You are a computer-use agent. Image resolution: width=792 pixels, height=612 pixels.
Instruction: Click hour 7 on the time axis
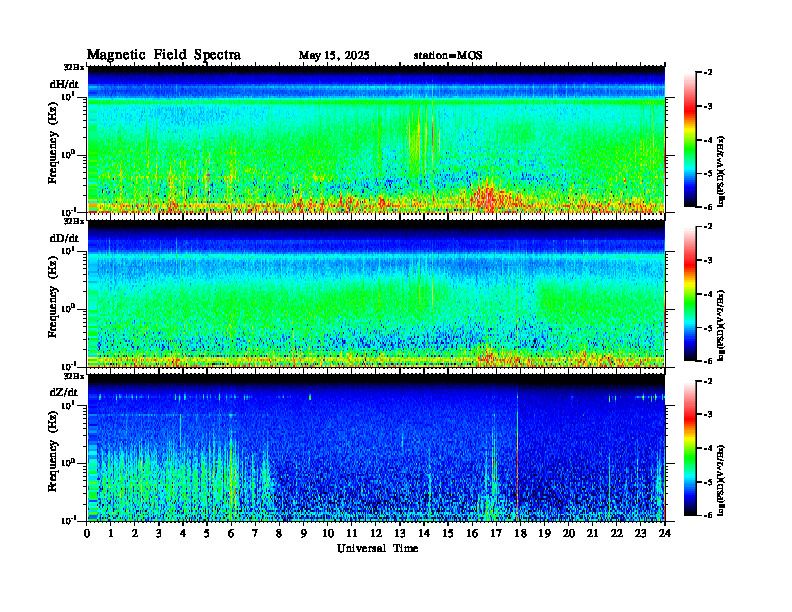coord(255,534)
